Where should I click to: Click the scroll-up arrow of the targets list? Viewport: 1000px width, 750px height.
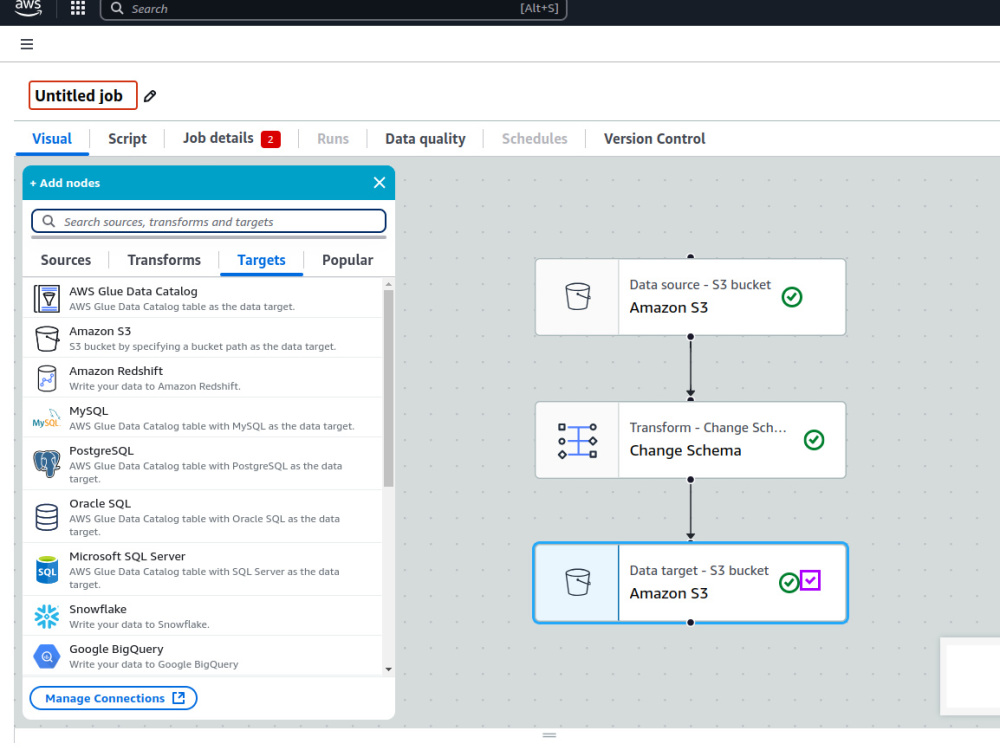coord(388,284)
